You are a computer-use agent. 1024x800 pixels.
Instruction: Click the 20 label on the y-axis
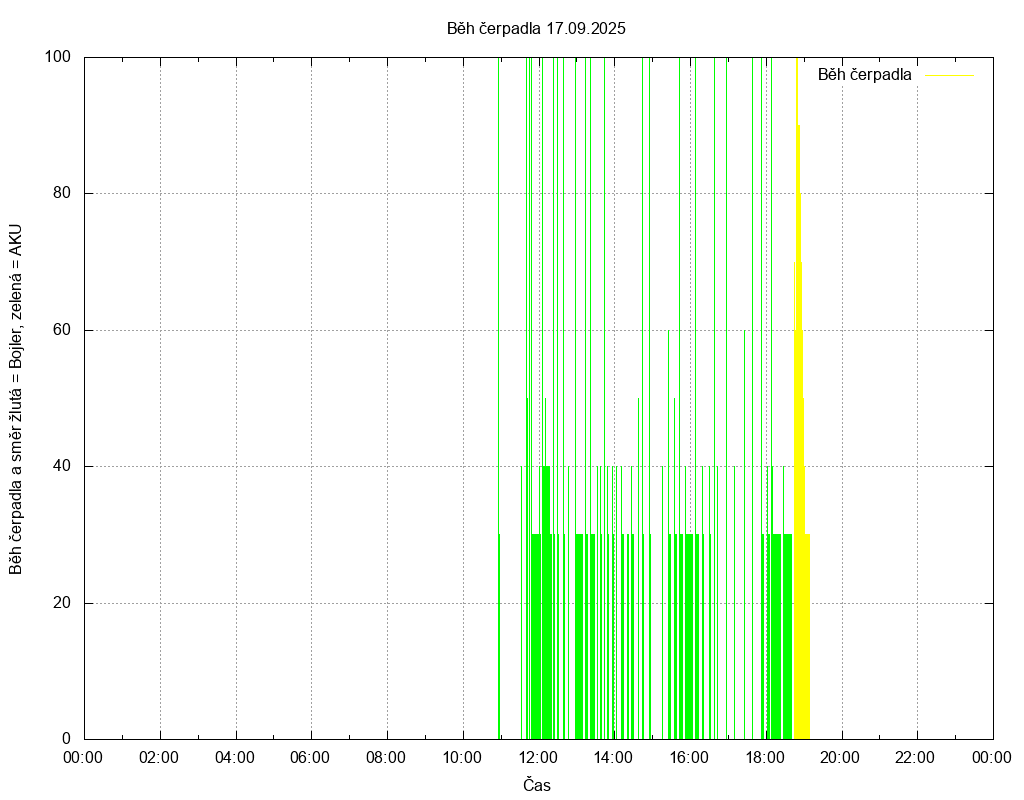point(62,603)
